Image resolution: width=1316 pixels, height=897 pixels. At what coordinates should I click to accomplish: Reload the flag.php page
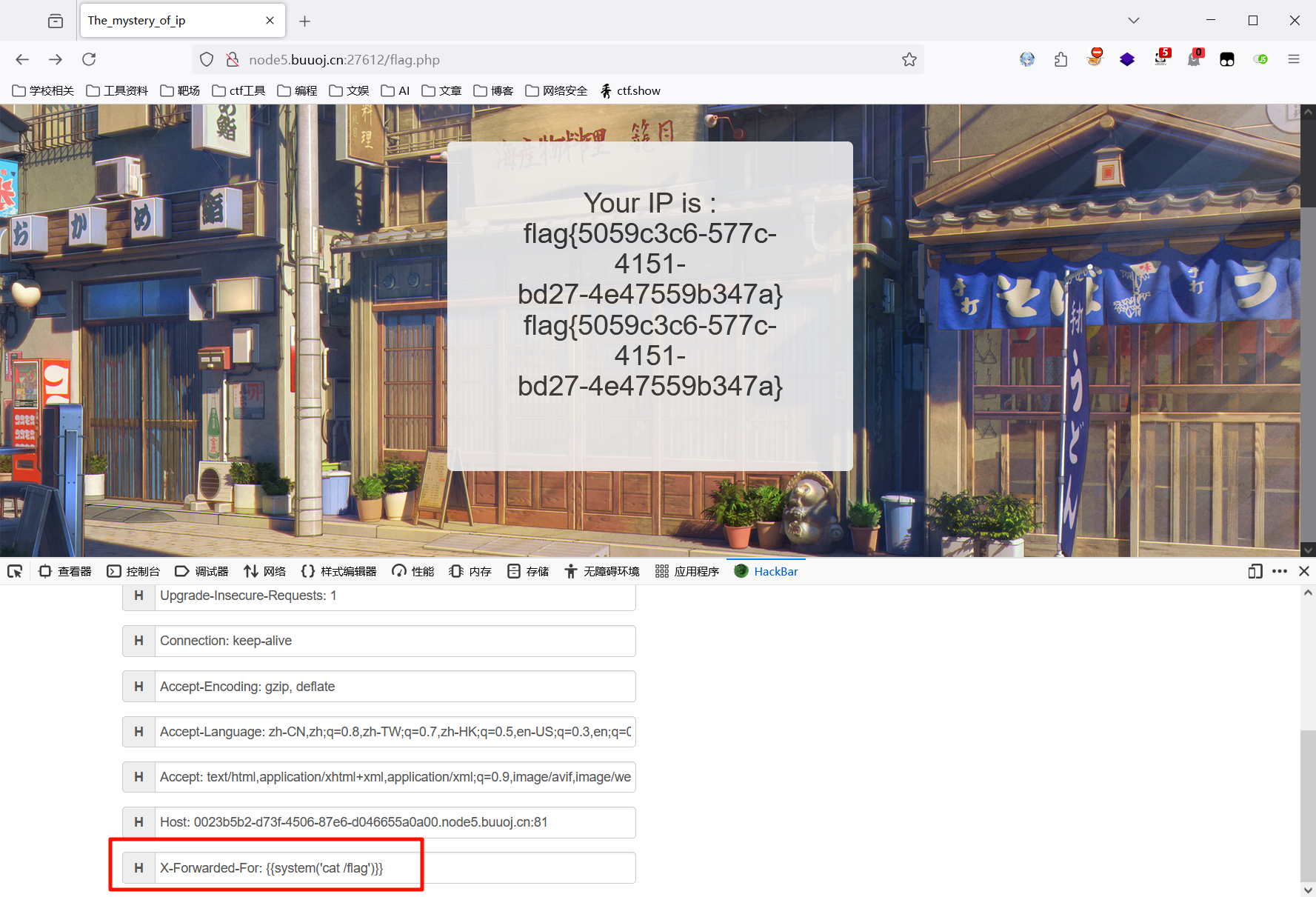point(89,59)
